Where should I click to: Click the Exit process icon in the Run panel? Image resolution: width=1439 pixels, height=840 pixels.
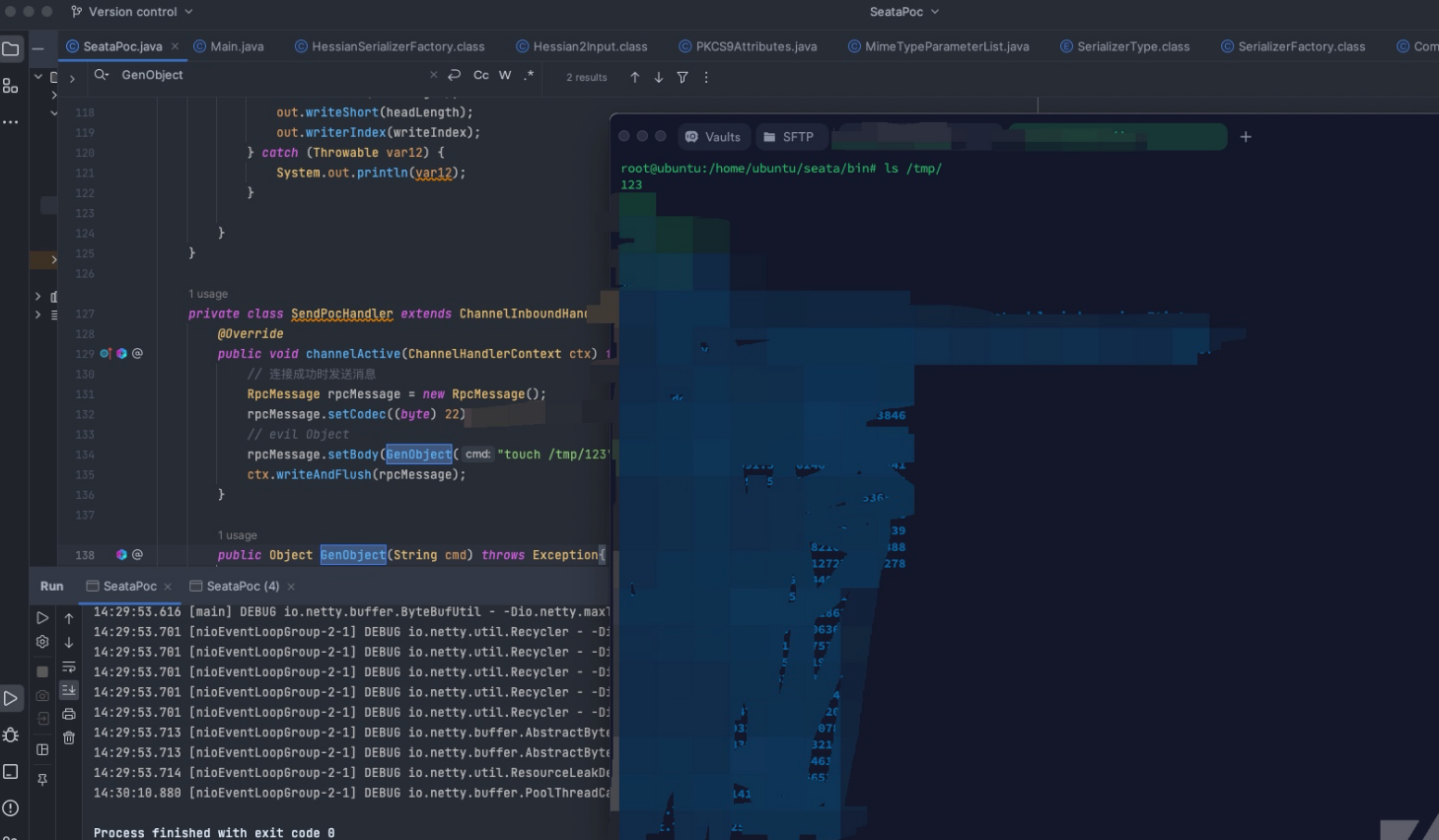click(x=42, y=719)
